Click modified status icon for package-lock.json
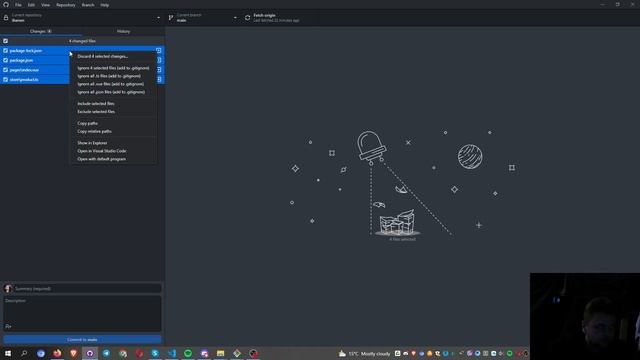Image resolution: width=640 pixels, height=360 pixels. [x=159, y=51]
